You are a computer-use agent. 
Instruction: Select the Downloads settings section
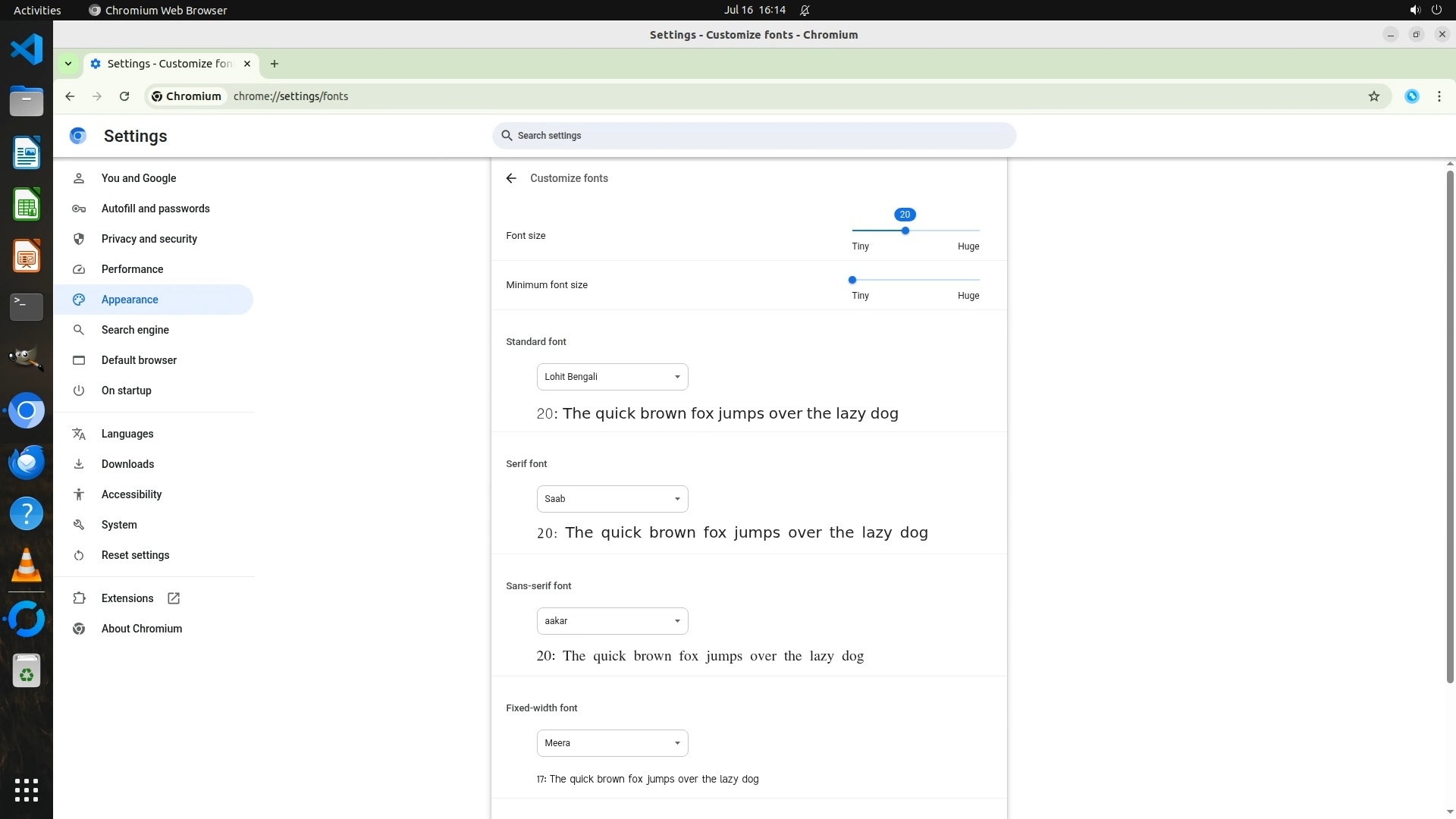click(x=127, y=464)
